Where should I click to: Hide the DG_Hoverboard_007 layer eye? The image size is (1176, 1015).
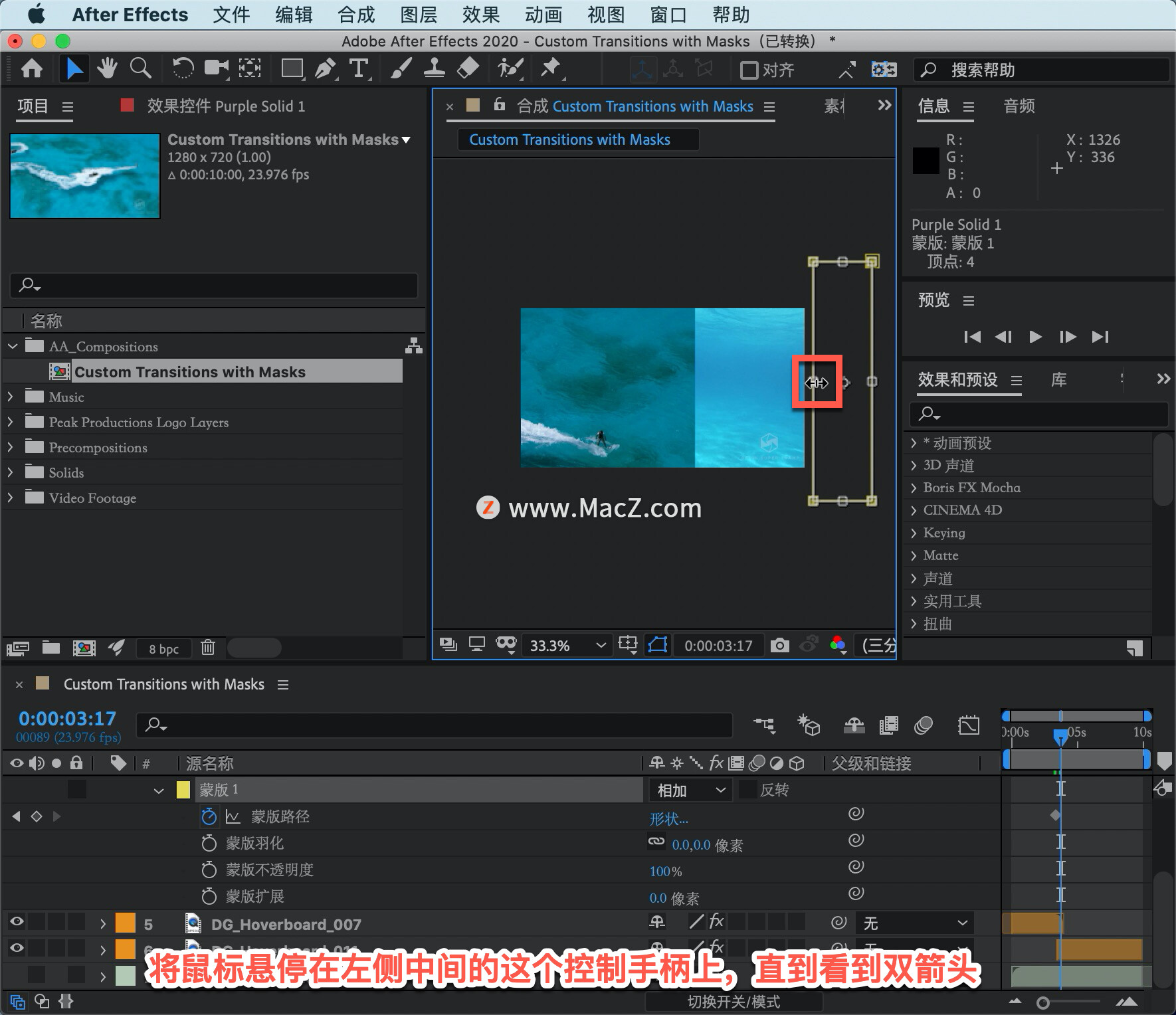point(17,921)
